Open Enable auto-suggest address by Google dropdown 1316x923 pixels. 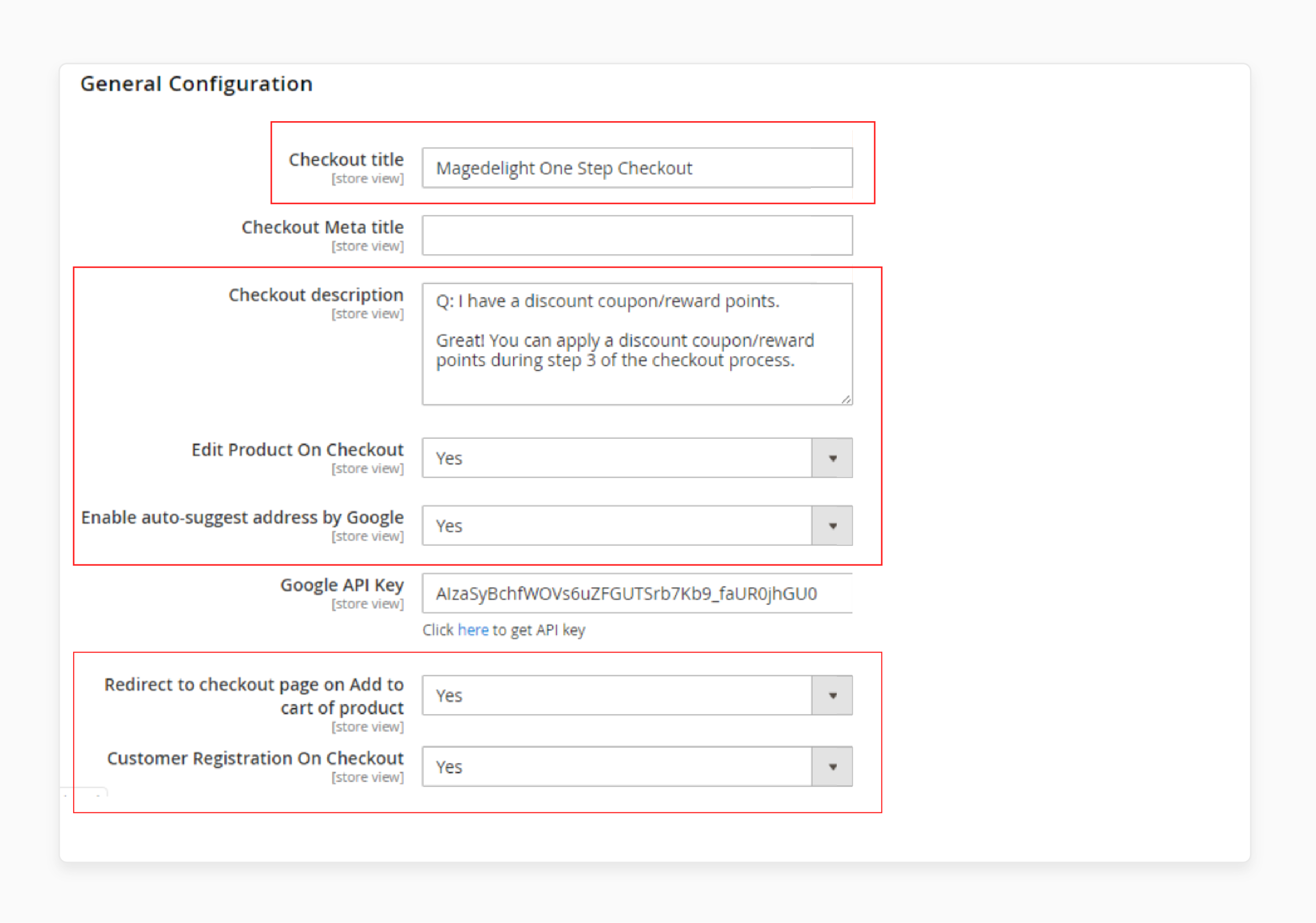click(x=637, y=526)
